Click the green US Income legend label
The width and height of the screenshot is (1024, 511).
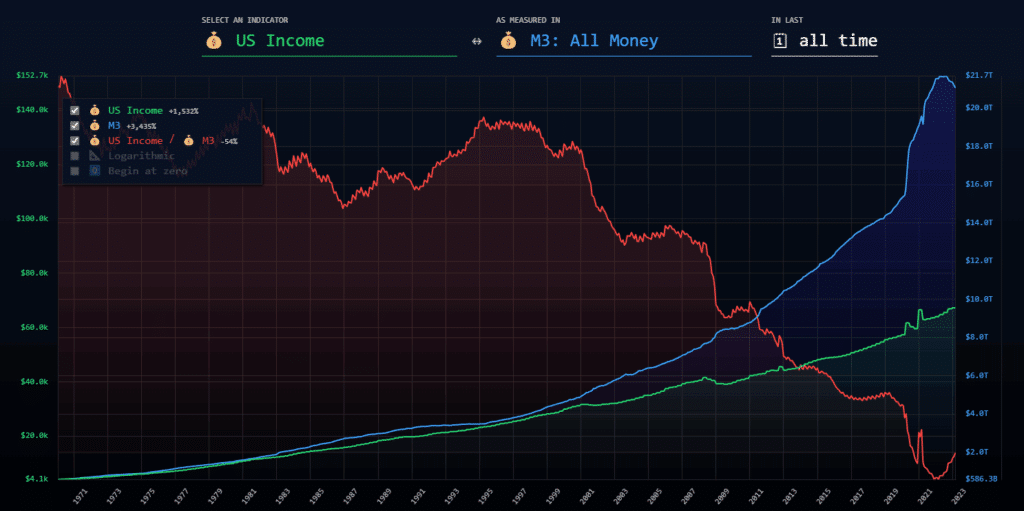pos(135,110)
